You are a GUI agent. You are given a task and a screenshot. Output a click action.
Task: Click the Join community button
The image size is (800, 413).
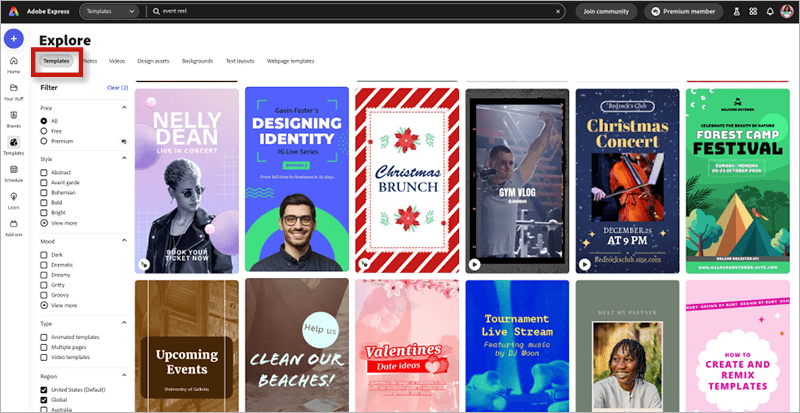[x=604, y=12]
